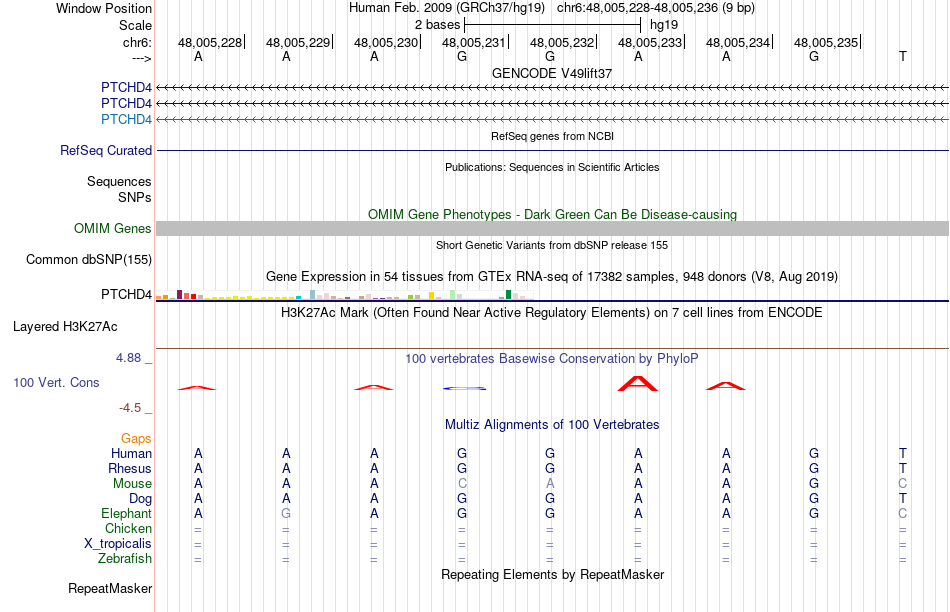The image size is (950, 612).
Task: Open the 'GENCODE V49lift37' track title
Action: click(x=552, y=73)
